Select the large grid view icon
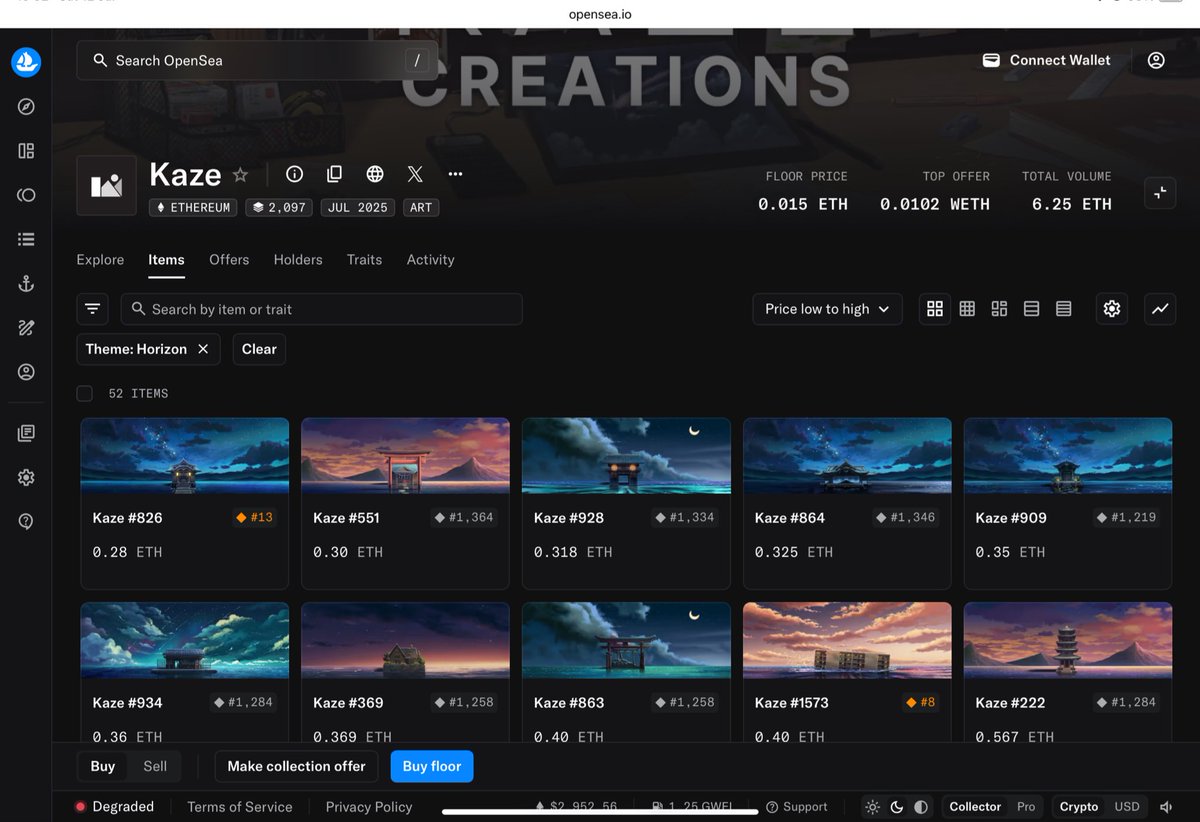The image size is (1200, 822). pos(935,309)
